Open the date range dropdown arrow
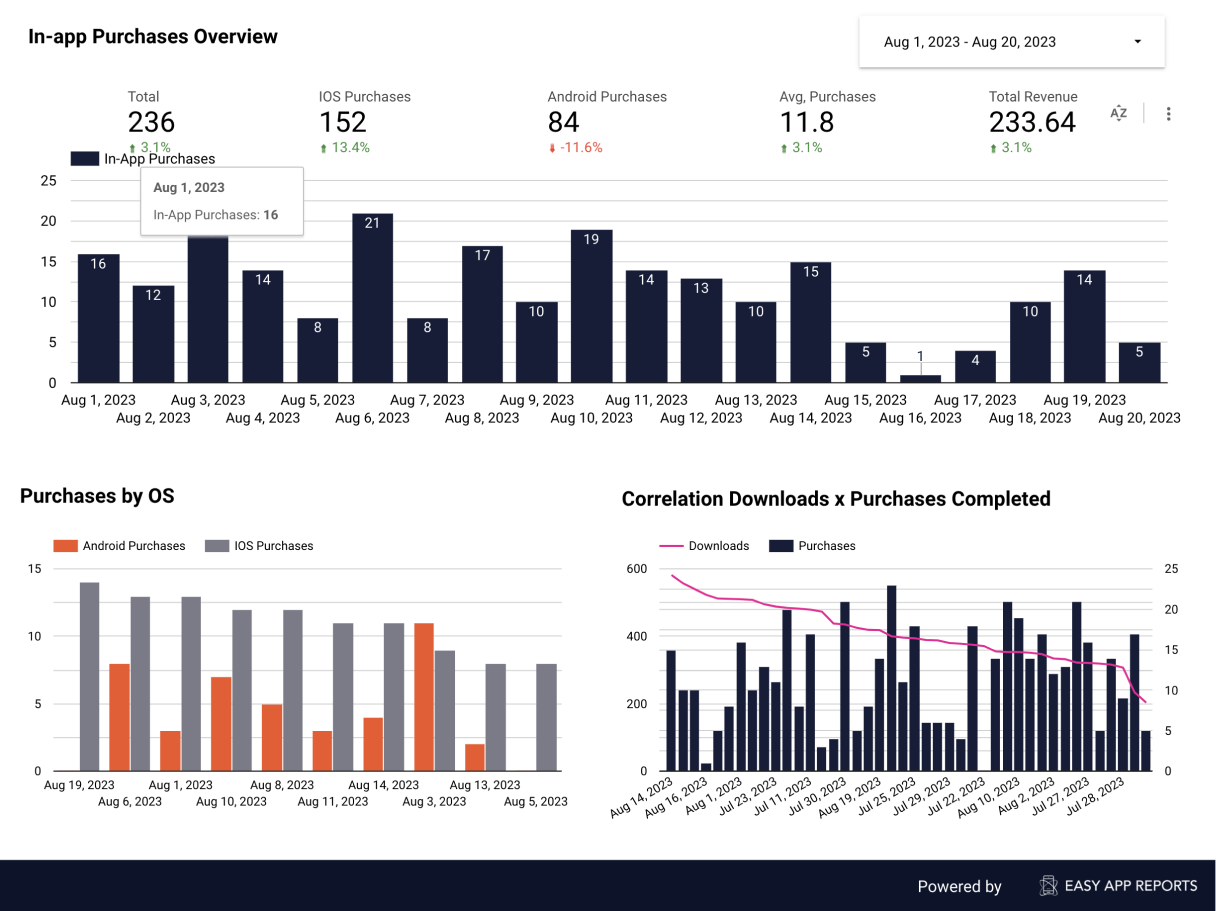This screenshot has height=911, width=1216. [x=1137, y=42]
